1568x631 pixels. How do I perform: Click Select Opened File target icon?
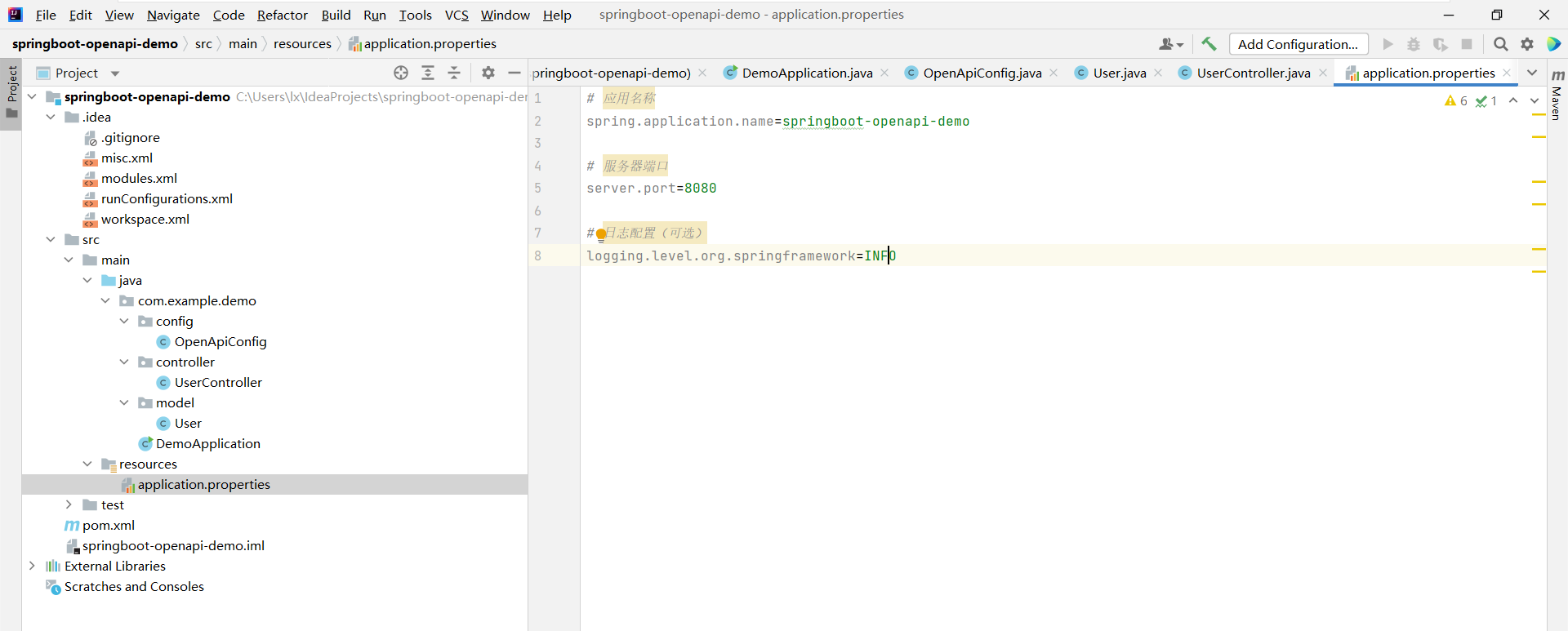coord(401,73)
